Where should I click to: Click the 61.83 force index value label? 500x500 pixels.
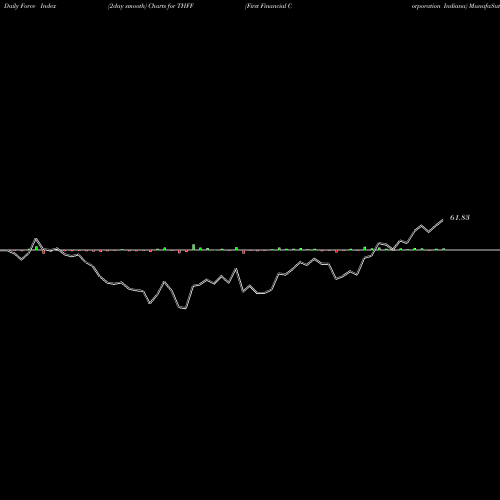tap(460, 218)
